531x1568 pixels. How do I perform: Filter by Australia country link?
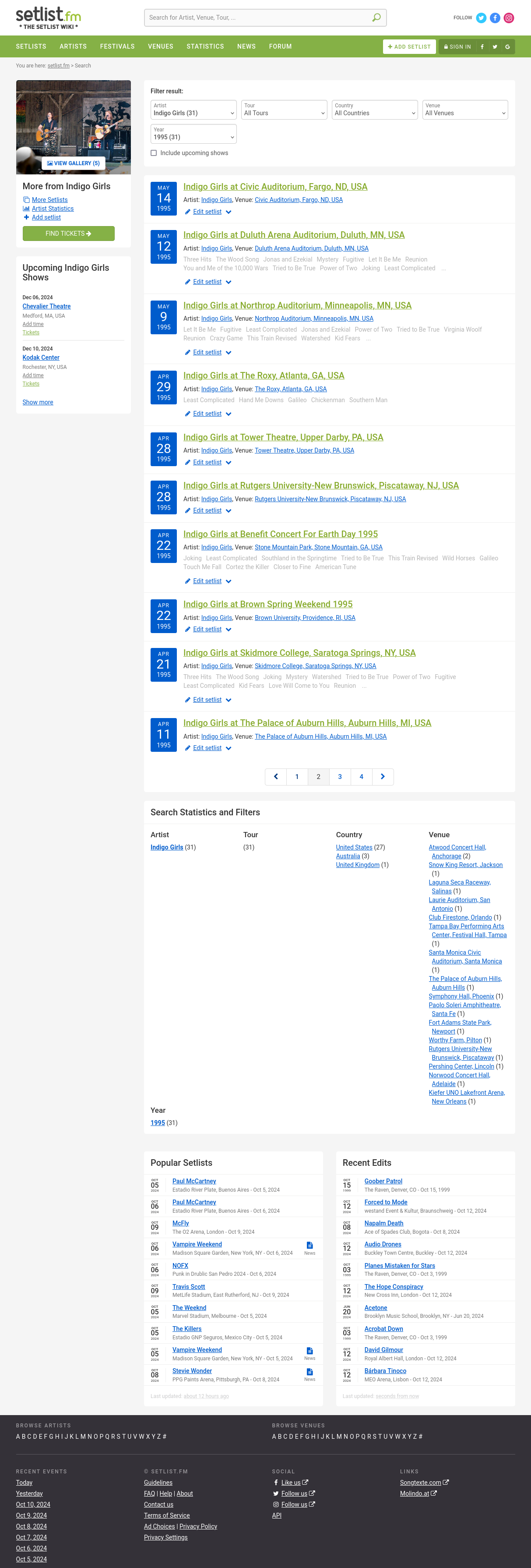click(x=348, y=857)
